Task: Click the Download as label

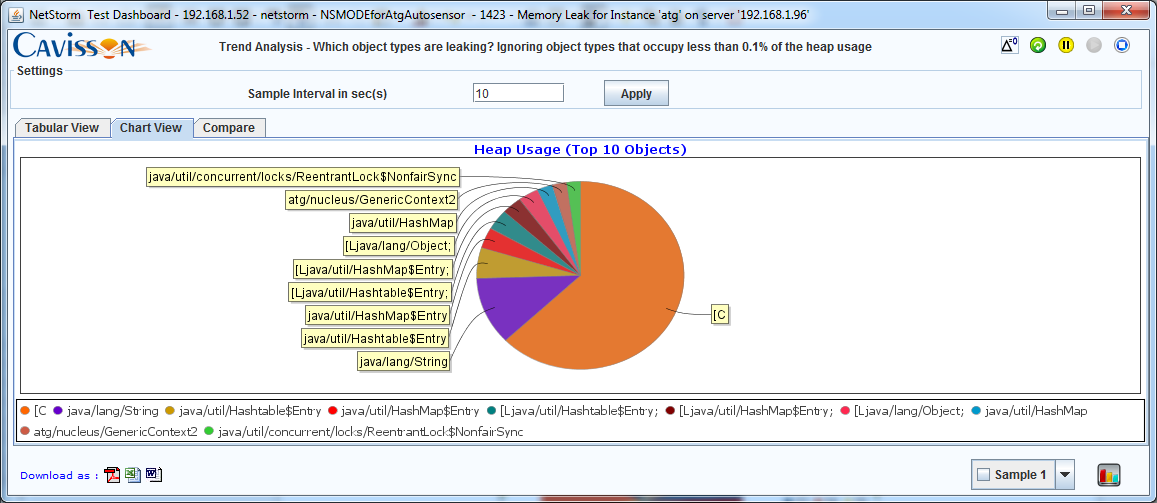Action: (59, 476)
